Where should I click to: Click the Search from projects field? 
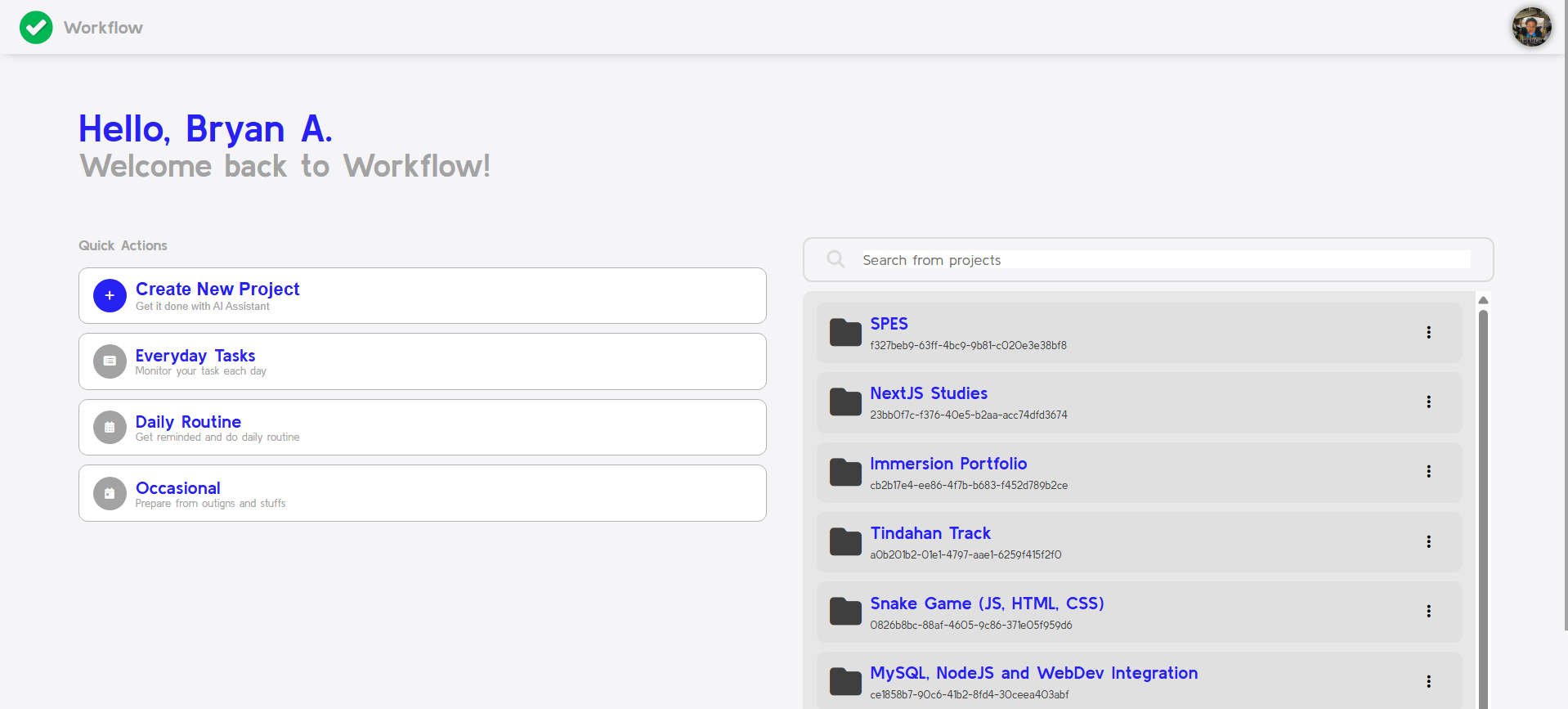tap(1165, 260)
